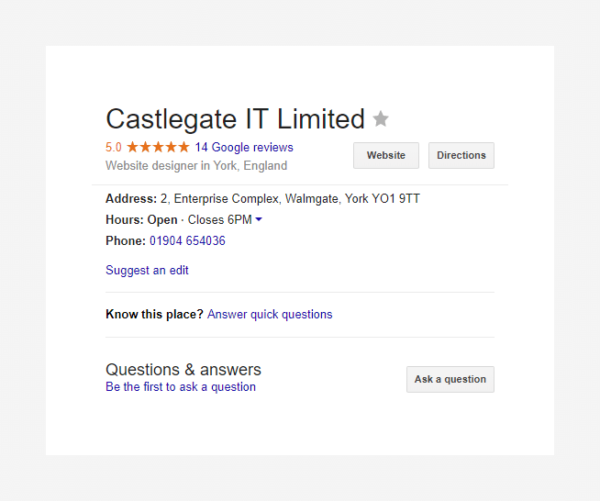Click the Closes 6PM hours text
This screenshot has width=600, height=501.
pyautogui.click(x=220, y=220)
